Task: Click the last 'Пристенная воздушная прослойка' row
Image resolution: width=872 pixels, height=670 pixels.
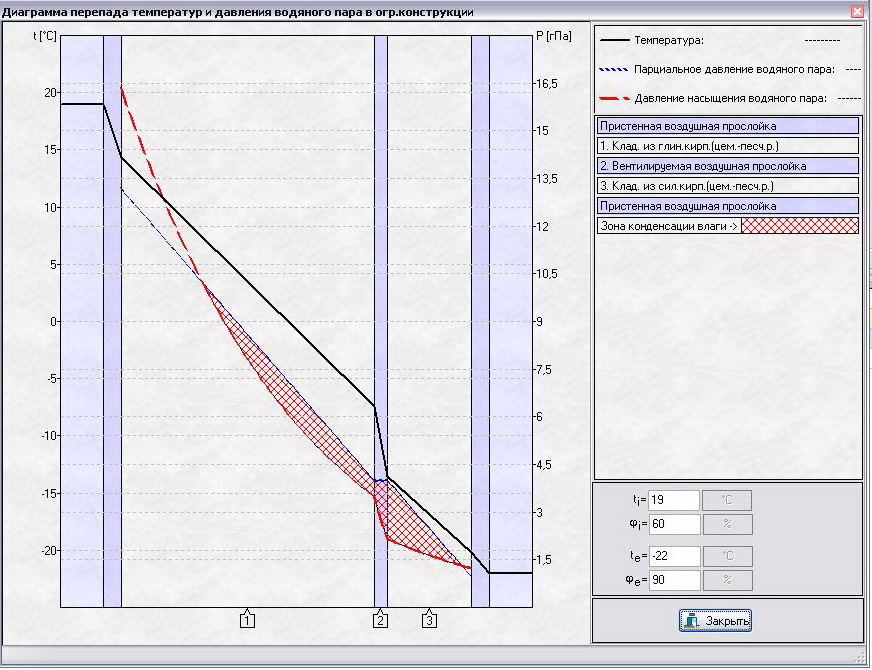Action: click(727, 206)
